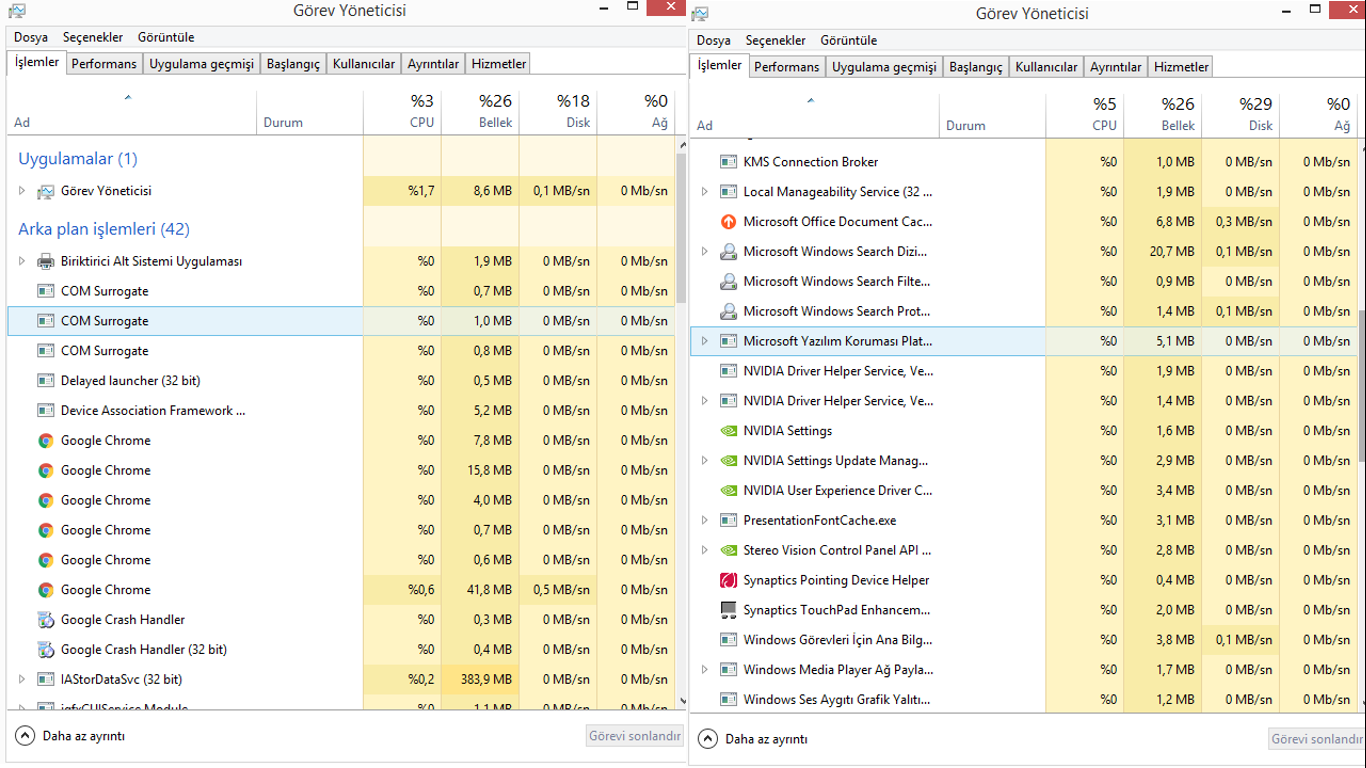Viewport: 1366px width, 768px height.
Task: Expand the Görev Yöneticisi application entry
Action: point(22,191)
